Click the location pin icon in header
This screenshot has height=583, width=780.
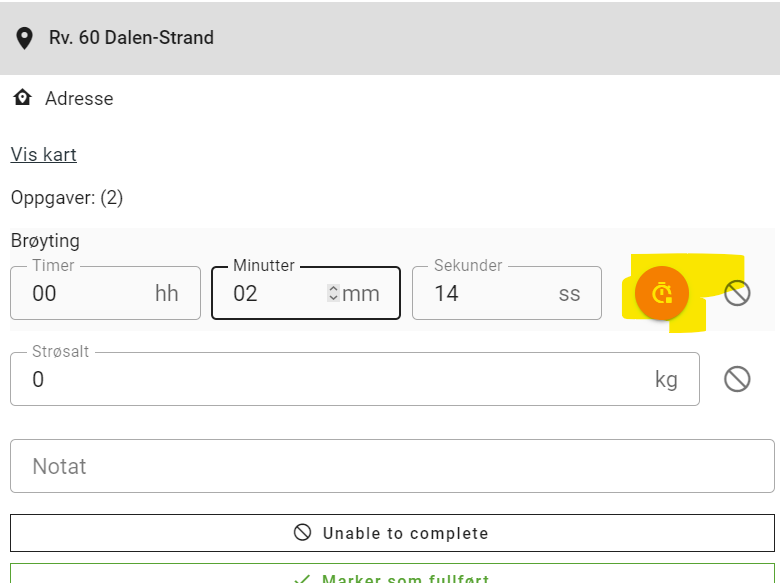click(x=24, y=38)
